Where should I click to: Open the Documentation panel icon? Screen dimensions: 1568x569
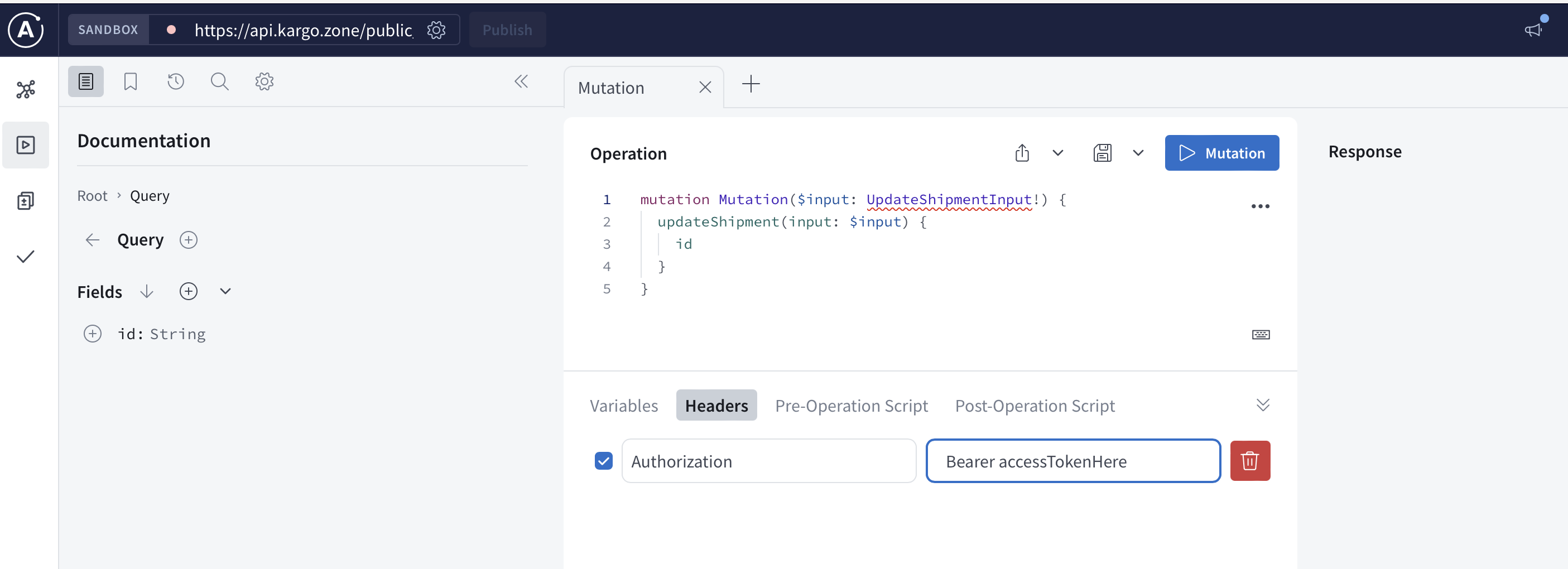click(x=86, y=81)
